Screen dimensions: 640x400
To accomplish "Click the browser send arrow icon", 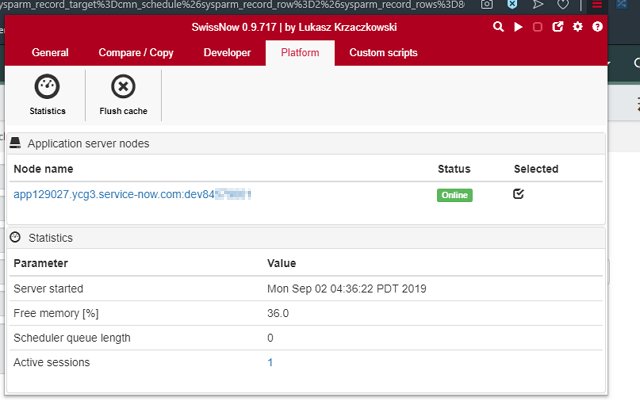I will [x=538, y=4].
